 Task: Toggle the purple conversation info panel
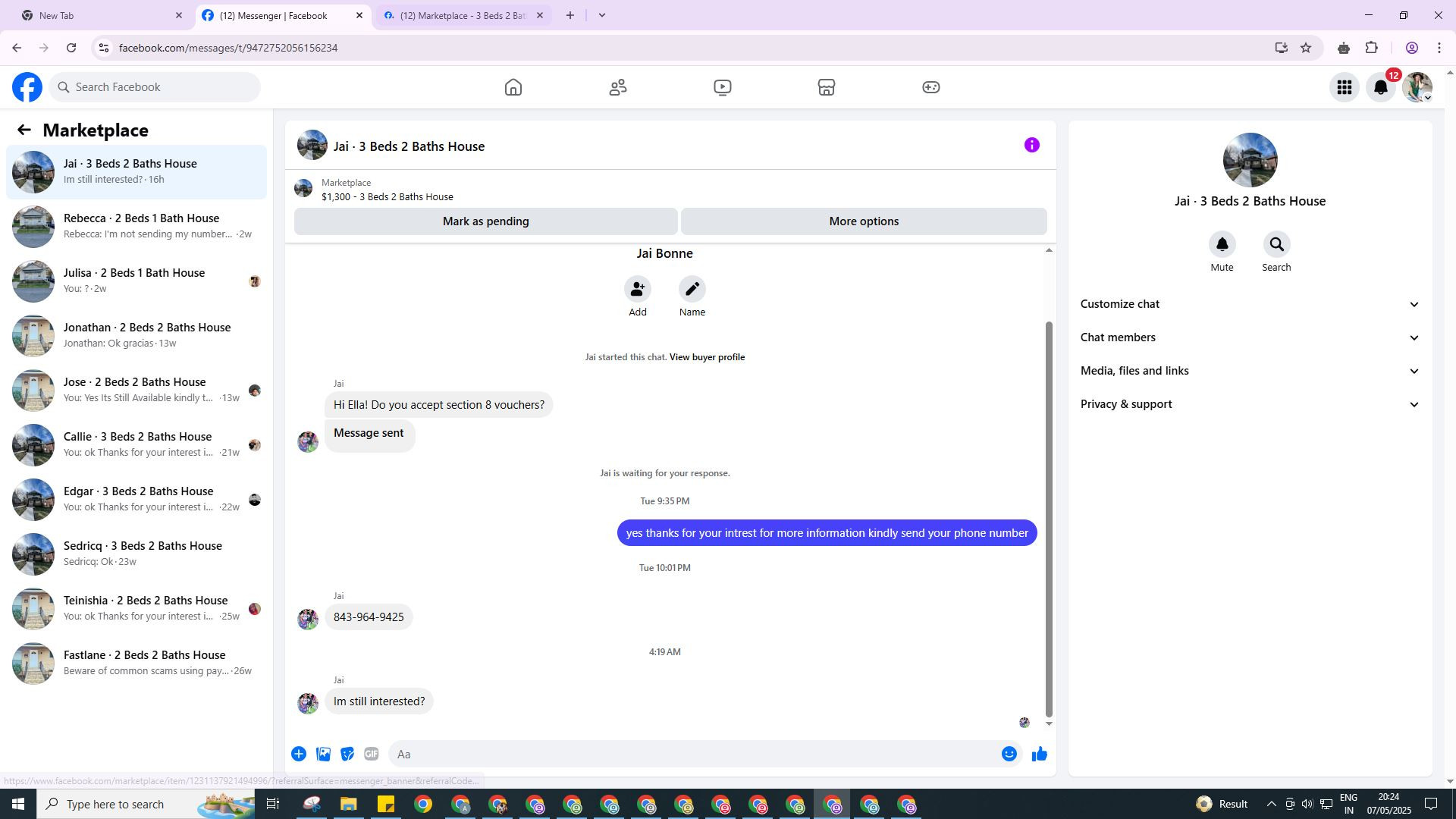[1031, 145]
